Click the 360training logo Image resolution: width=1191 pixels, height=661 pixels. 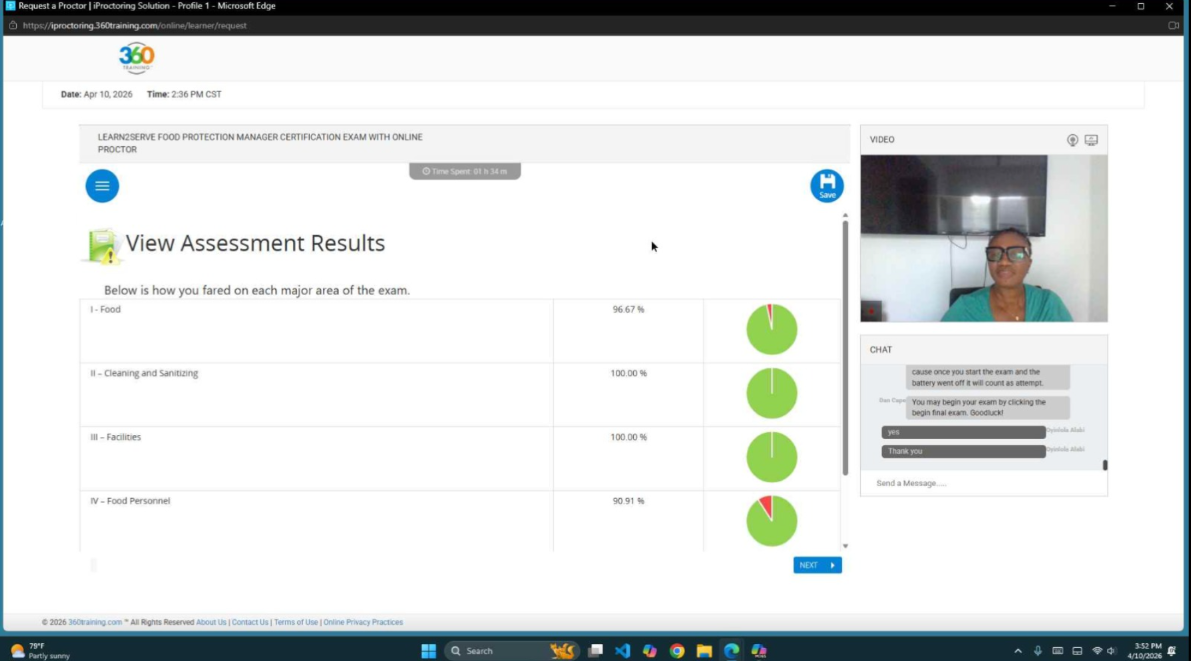137,58
